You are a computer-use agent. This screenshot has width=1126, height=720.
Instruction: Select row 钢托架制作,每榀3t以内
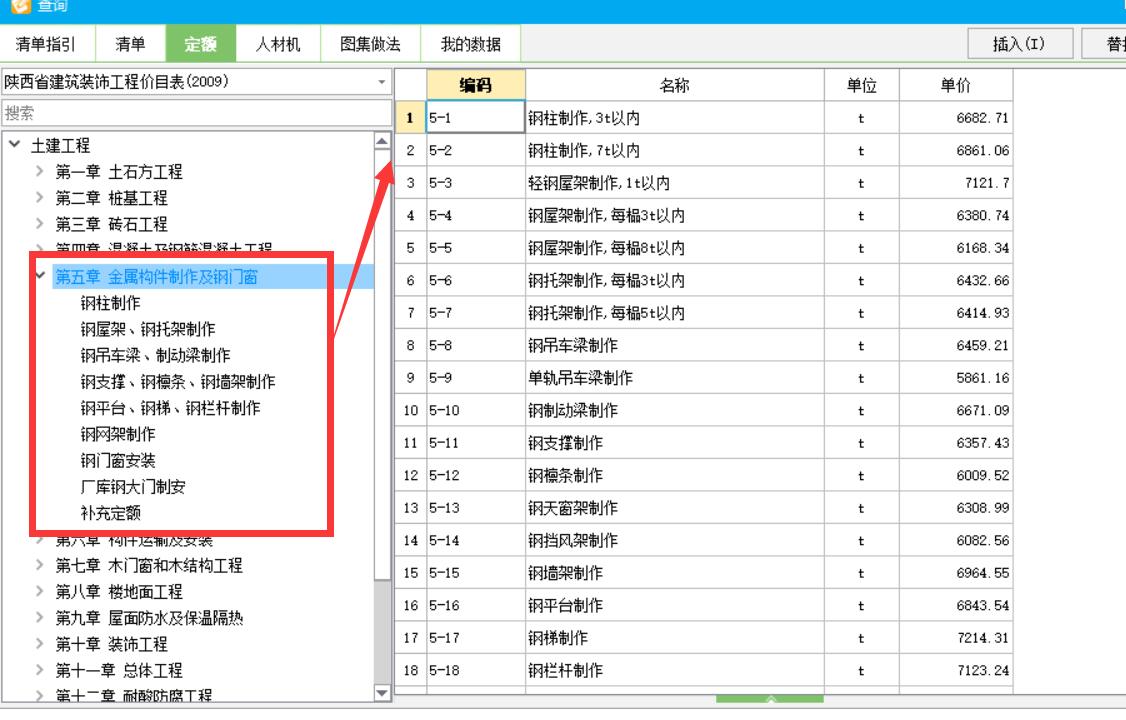[704, 281]
